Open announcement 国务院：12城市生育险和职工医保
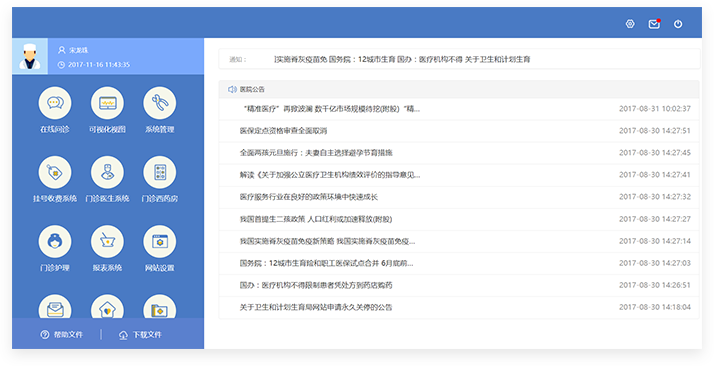Image resolution: width=714 pixels, height=366 pixels. [326, 263]
